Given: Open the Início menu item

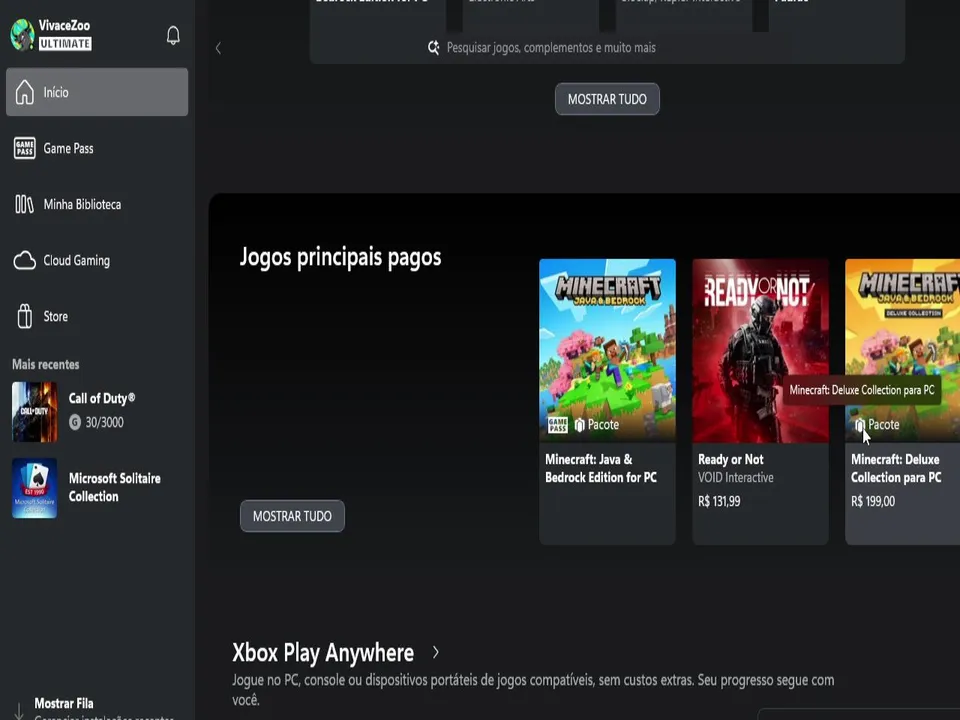Looking at the screenshot, I should click(97, 92).
